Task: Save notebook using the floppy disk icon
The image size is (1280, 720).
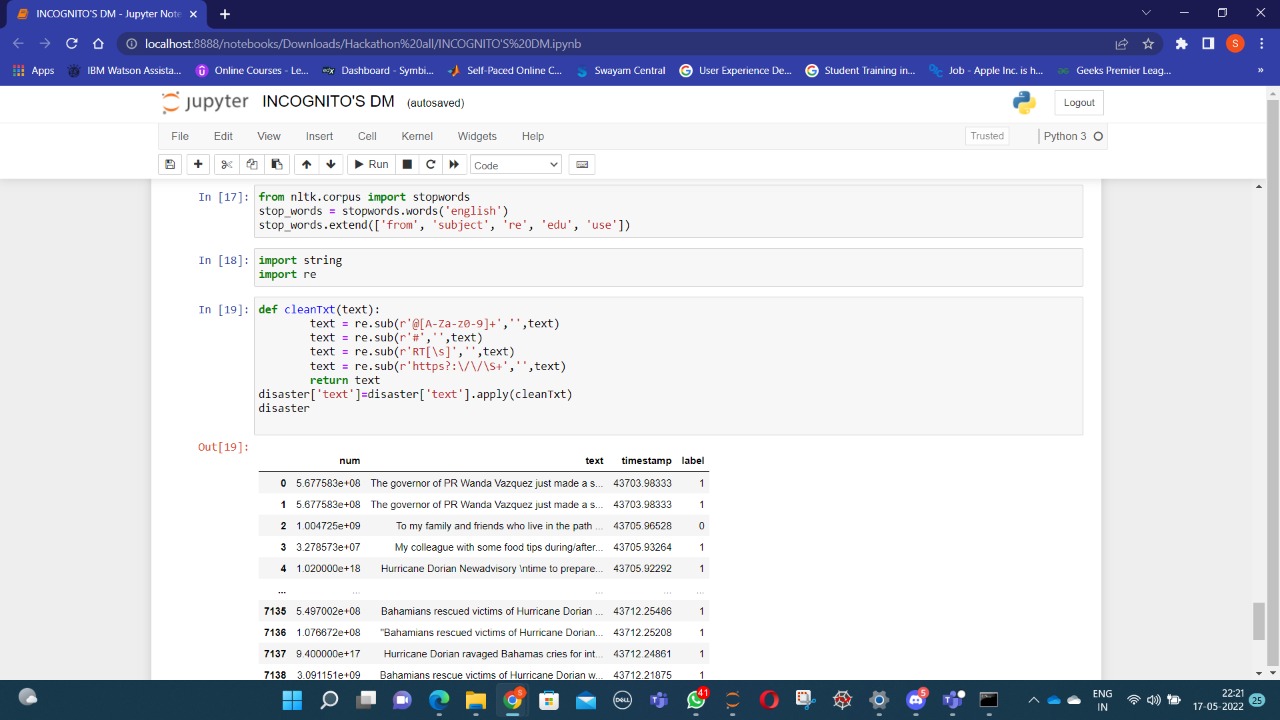Action: click(170, 164)
